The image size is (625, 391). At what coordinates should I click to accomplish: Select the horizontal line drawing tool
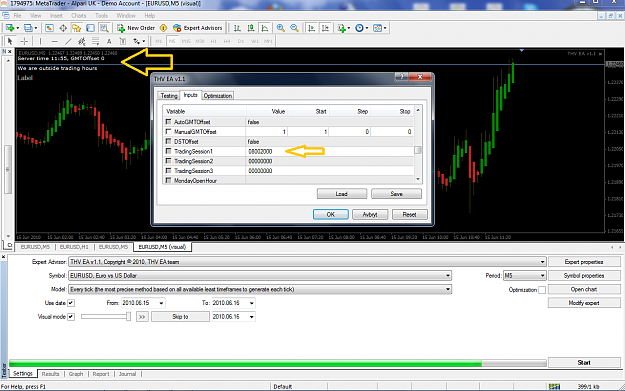[x=55, y=41]
